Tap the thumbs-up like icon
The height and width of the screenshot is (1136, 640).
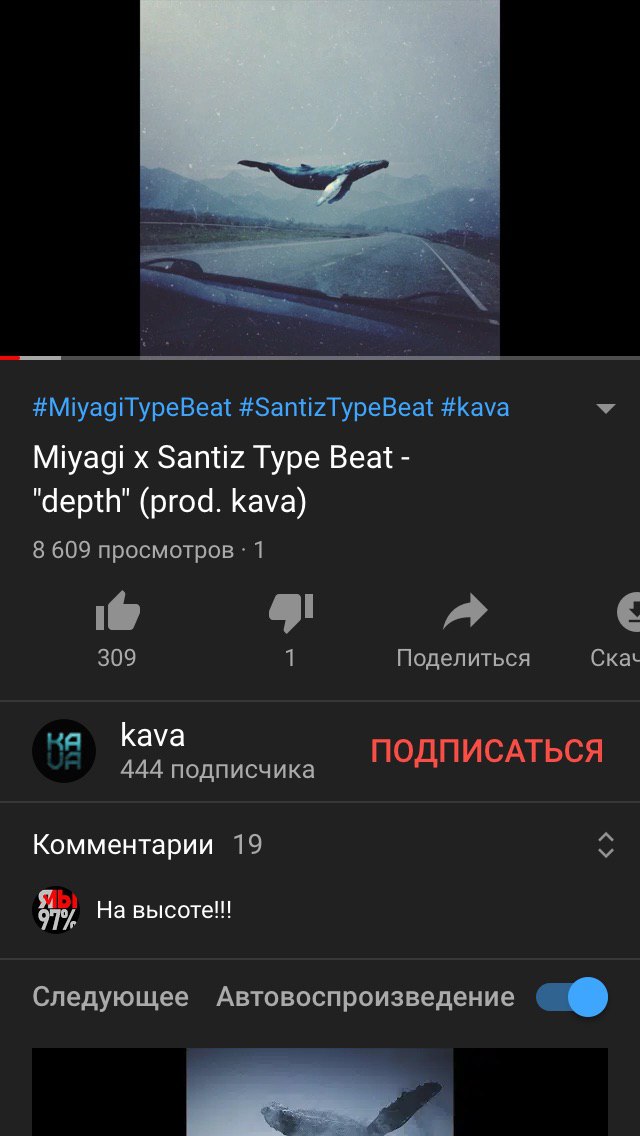[x=117, y=612]
